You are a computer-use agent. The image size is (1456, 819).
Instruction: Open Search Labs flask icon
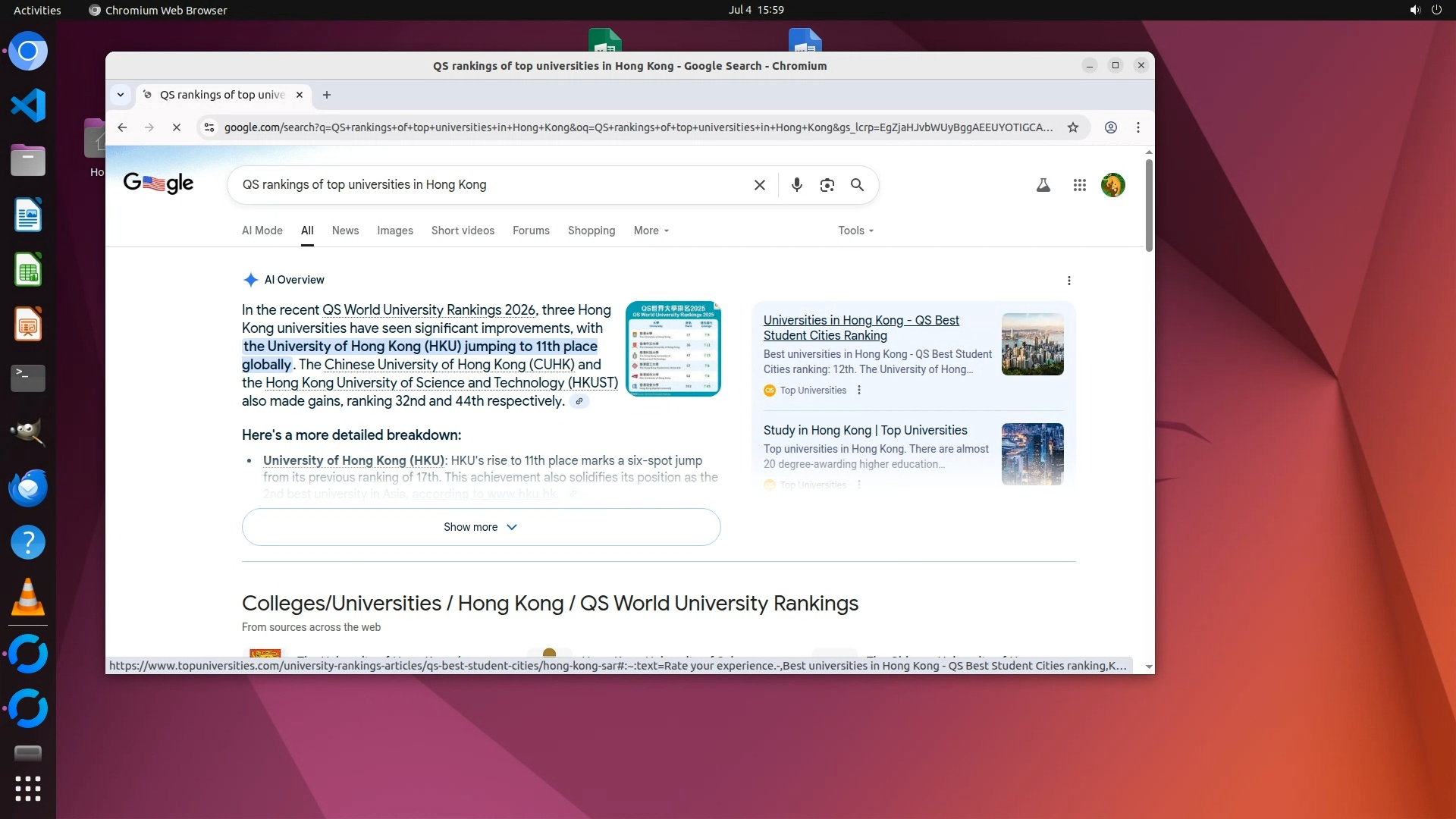pos(1043,185)
